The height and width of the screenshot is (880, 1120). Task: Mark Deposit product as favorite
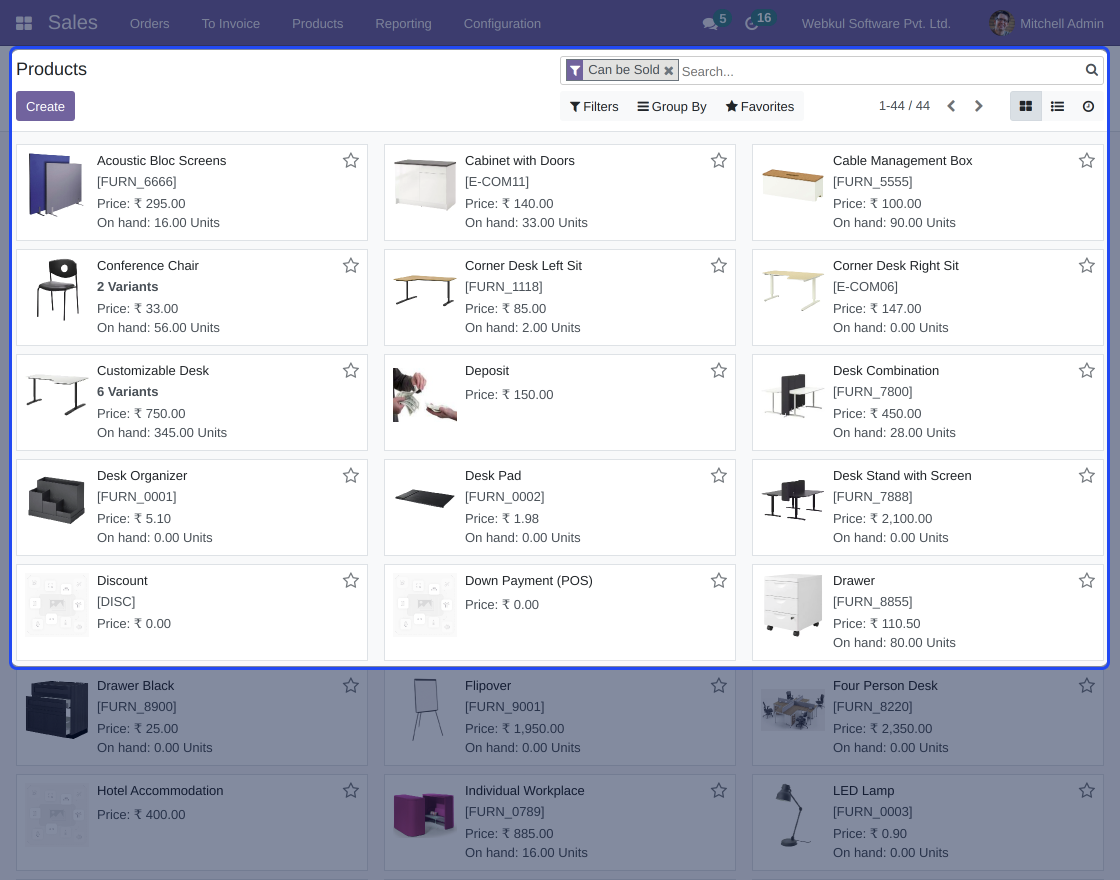tap(719, 371)
